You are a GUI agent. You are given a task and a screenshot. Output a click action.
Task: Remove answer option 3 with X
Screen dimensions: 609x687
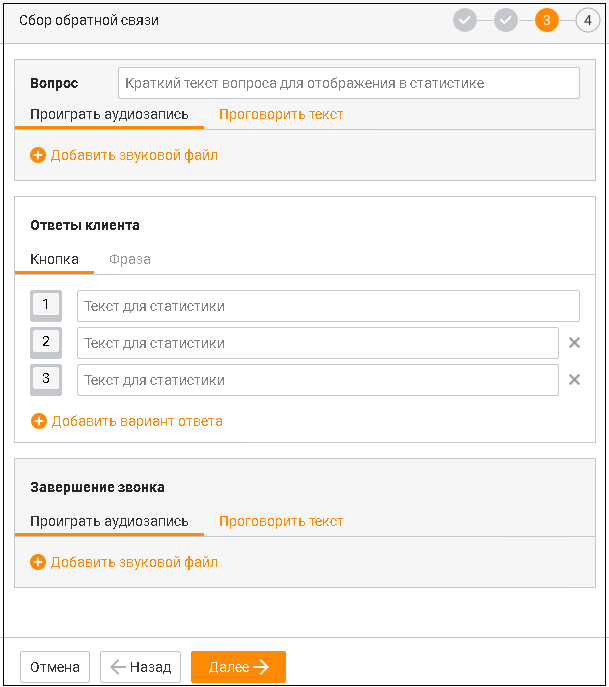click(x=574, y=379)
